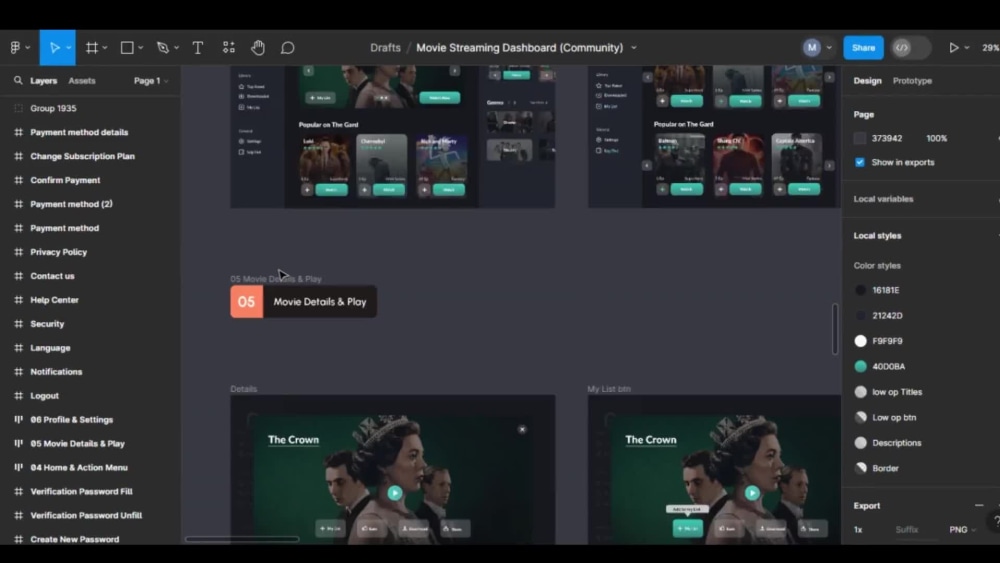Screen dimensions: 1000x563
Task: Switch to the Design tab
Action: [x=867, y=80]
